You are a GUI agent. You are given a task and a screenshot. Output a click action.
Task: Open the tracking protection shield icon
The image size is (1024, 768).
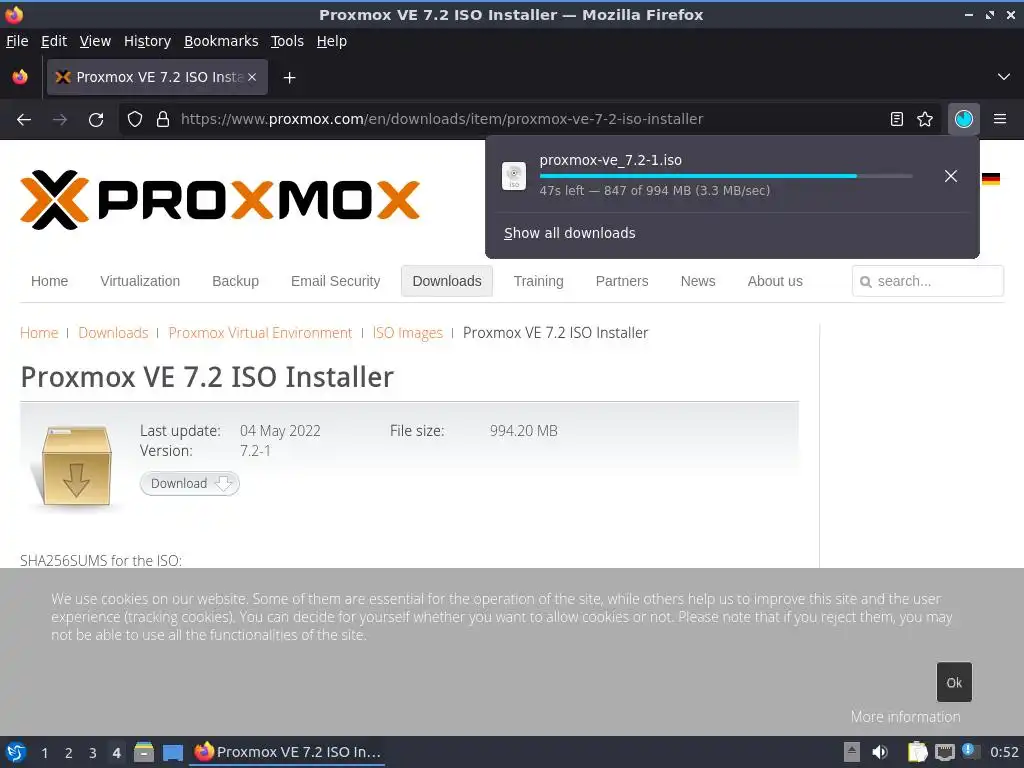pos(135,119)
